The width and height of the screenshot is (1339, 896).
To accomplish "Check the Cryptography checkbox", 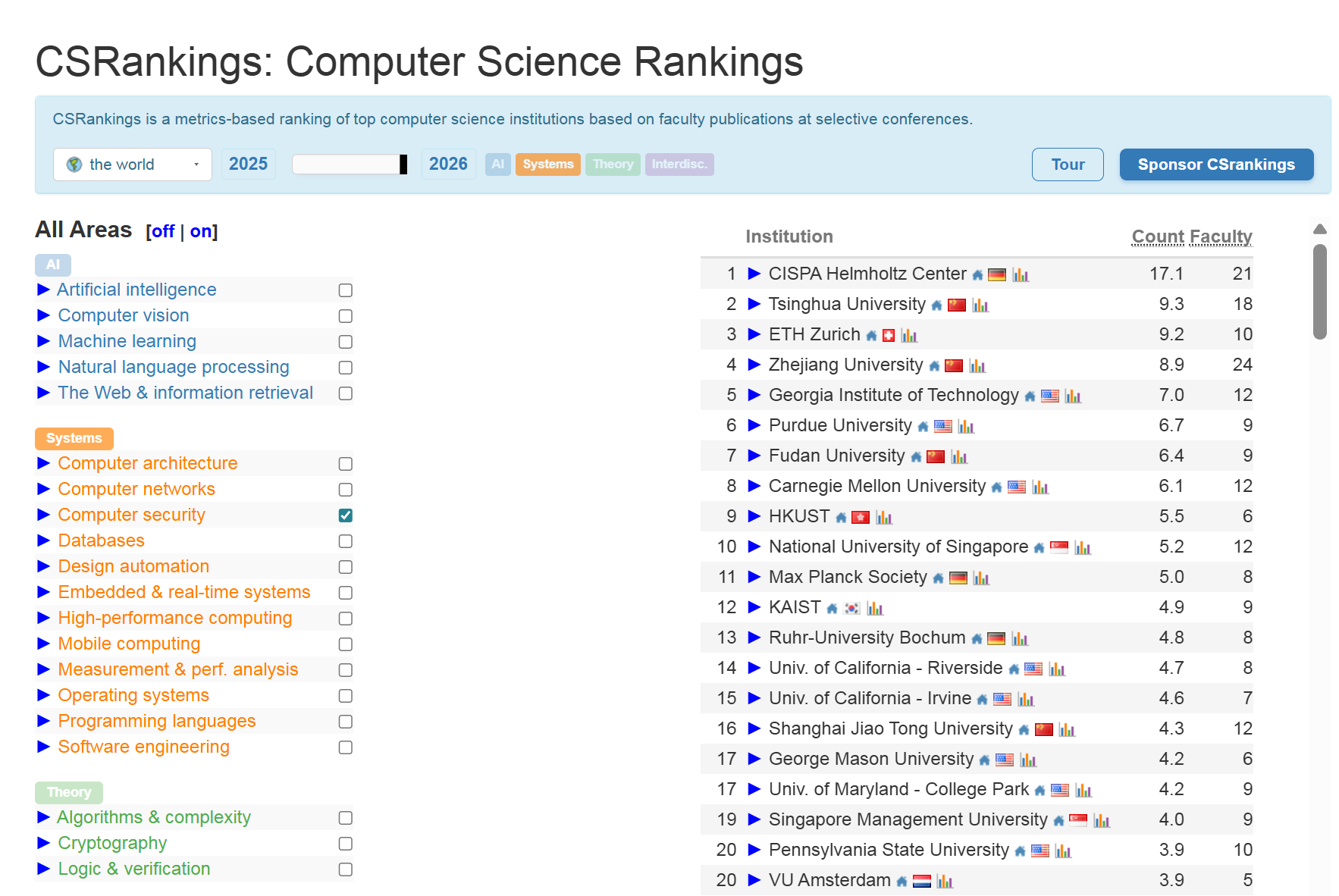I will click(x=346, y=844).
